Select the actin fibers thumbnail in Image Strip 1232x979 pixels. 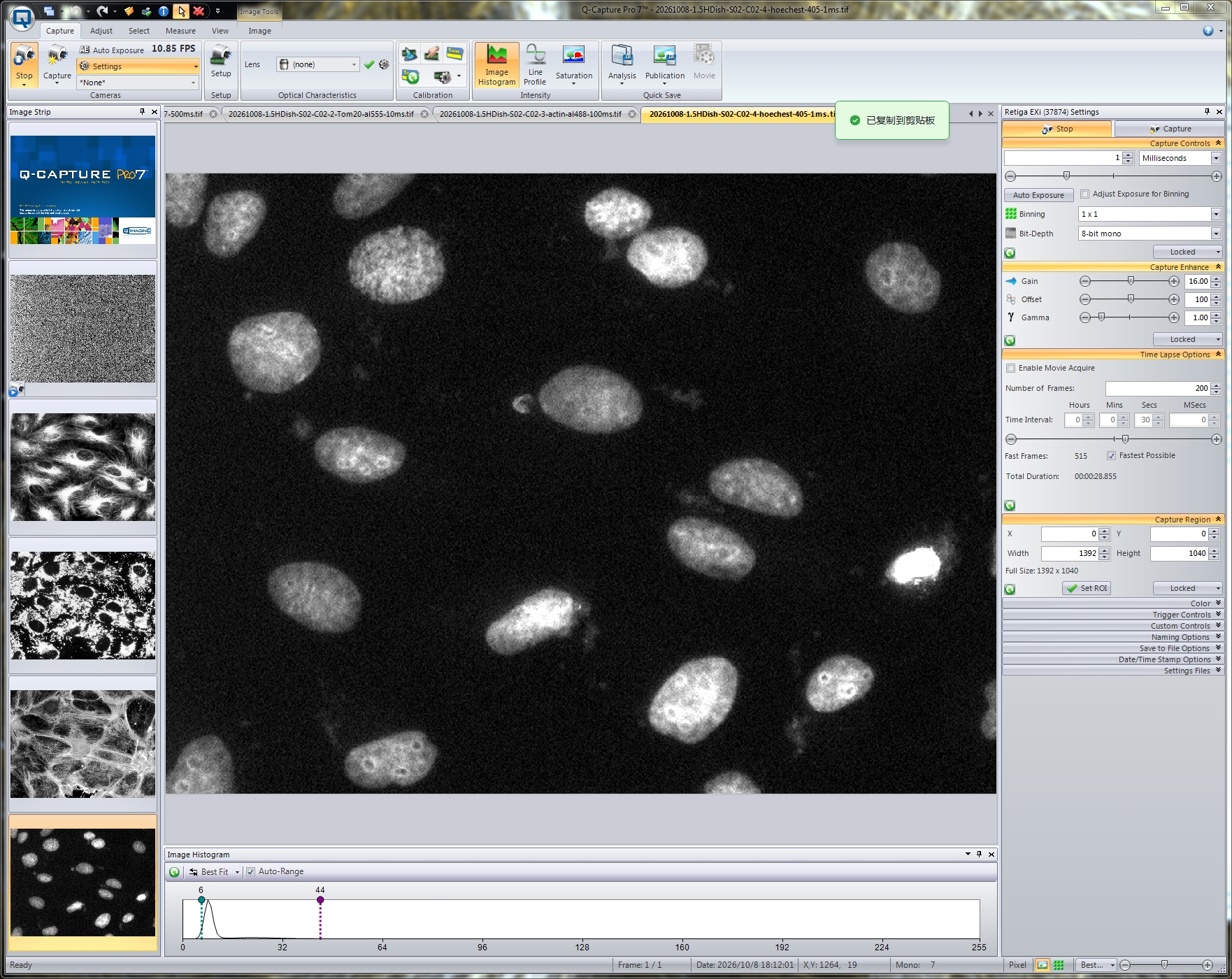(x=83, y=744)
